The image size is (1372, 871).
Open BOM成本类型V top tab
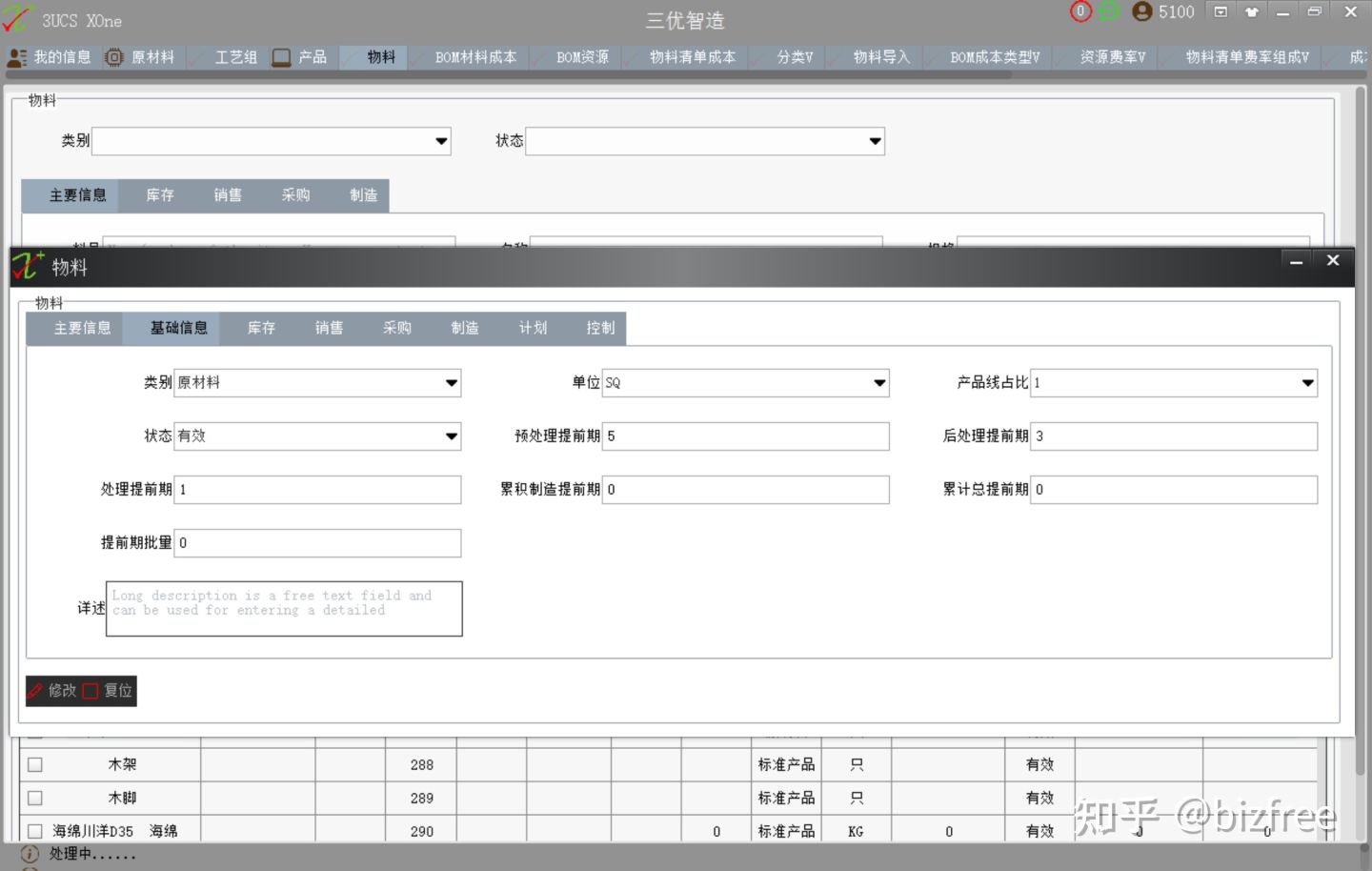(987, 57)
